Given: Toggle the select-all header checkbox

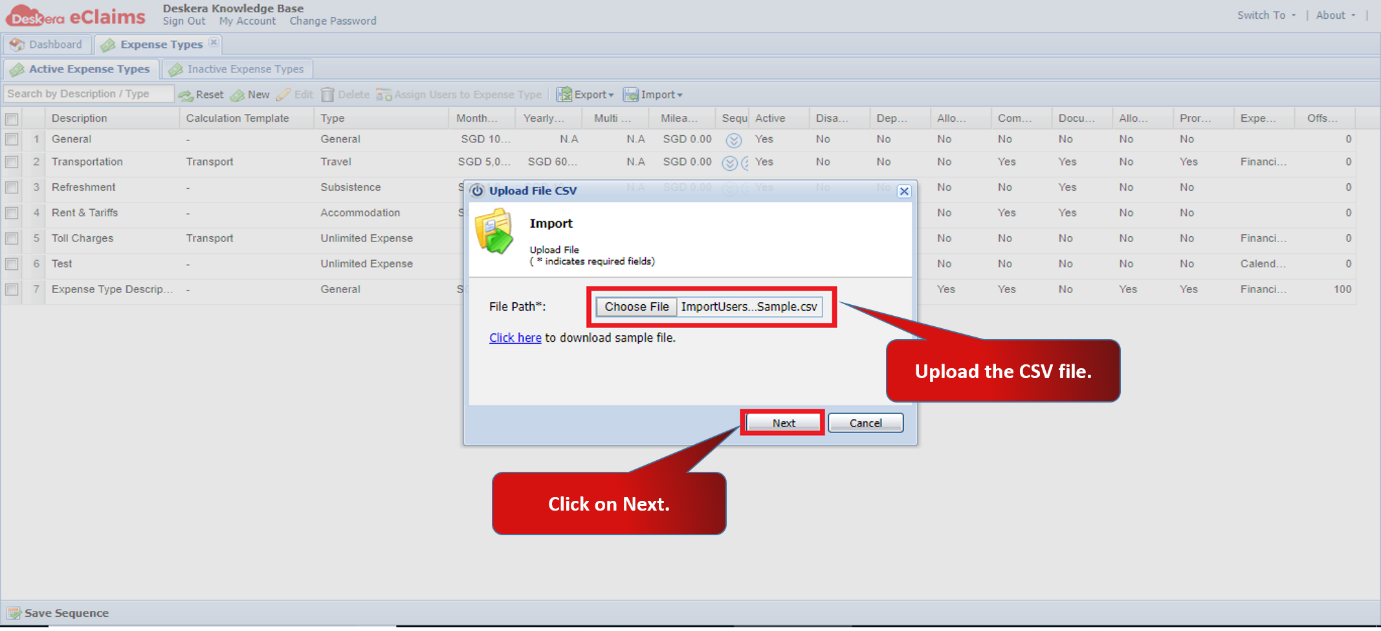Looking at the screenshot, I should (12, 119).
